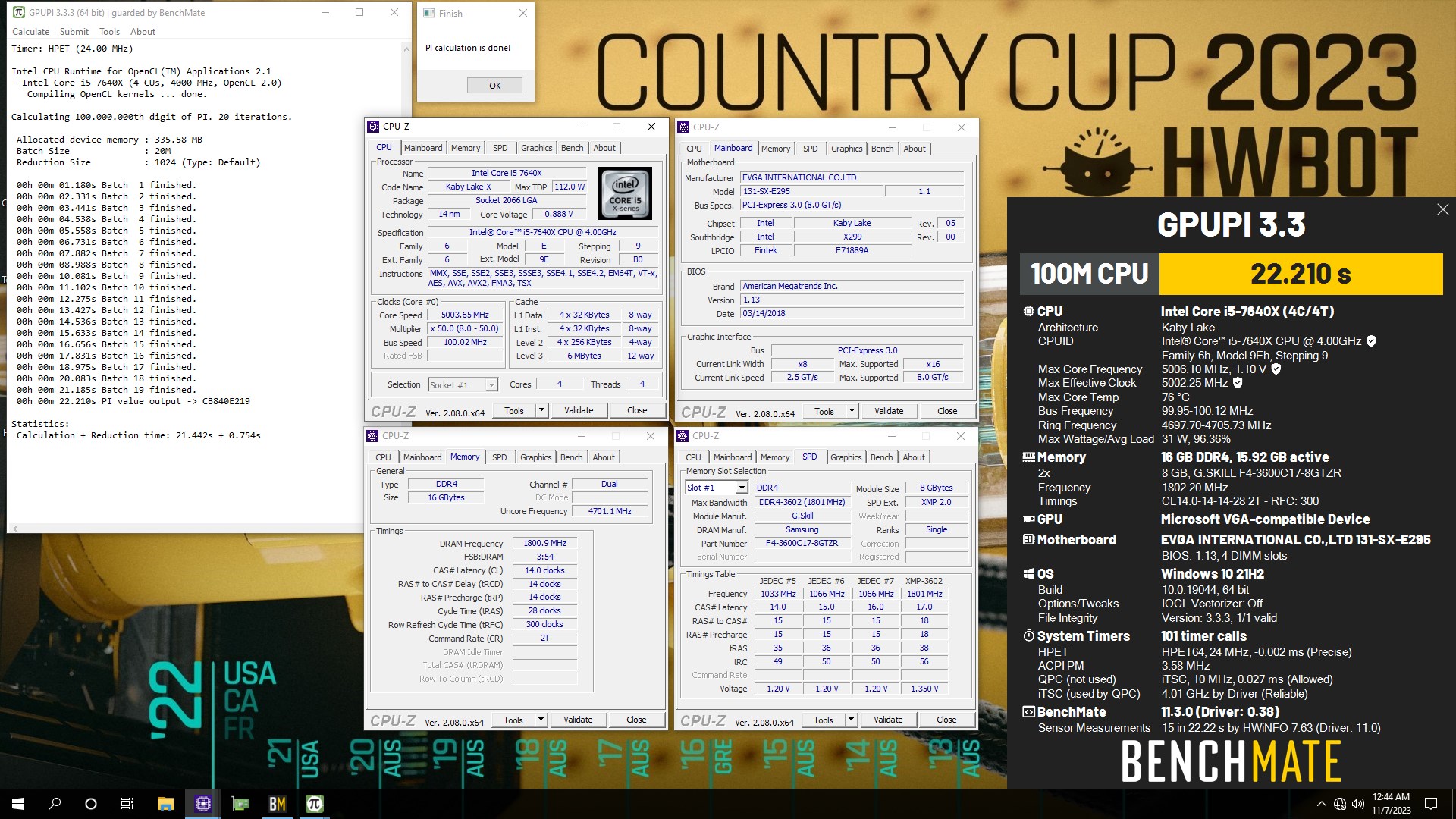
Task: Click Close button in Memory window
Action: pos(636,720)
